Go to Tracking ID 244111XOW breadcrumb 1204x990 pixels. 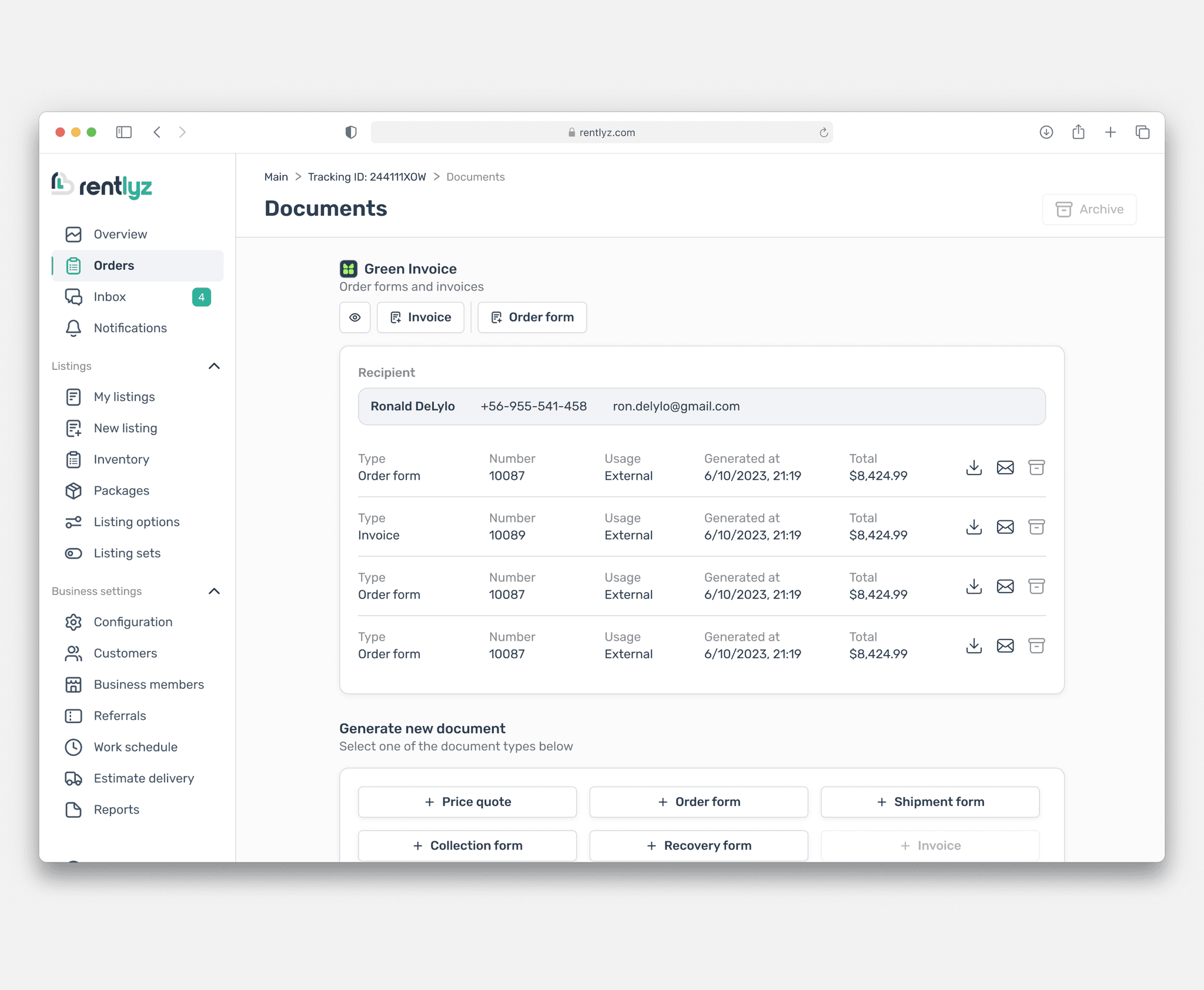point(366,177)
